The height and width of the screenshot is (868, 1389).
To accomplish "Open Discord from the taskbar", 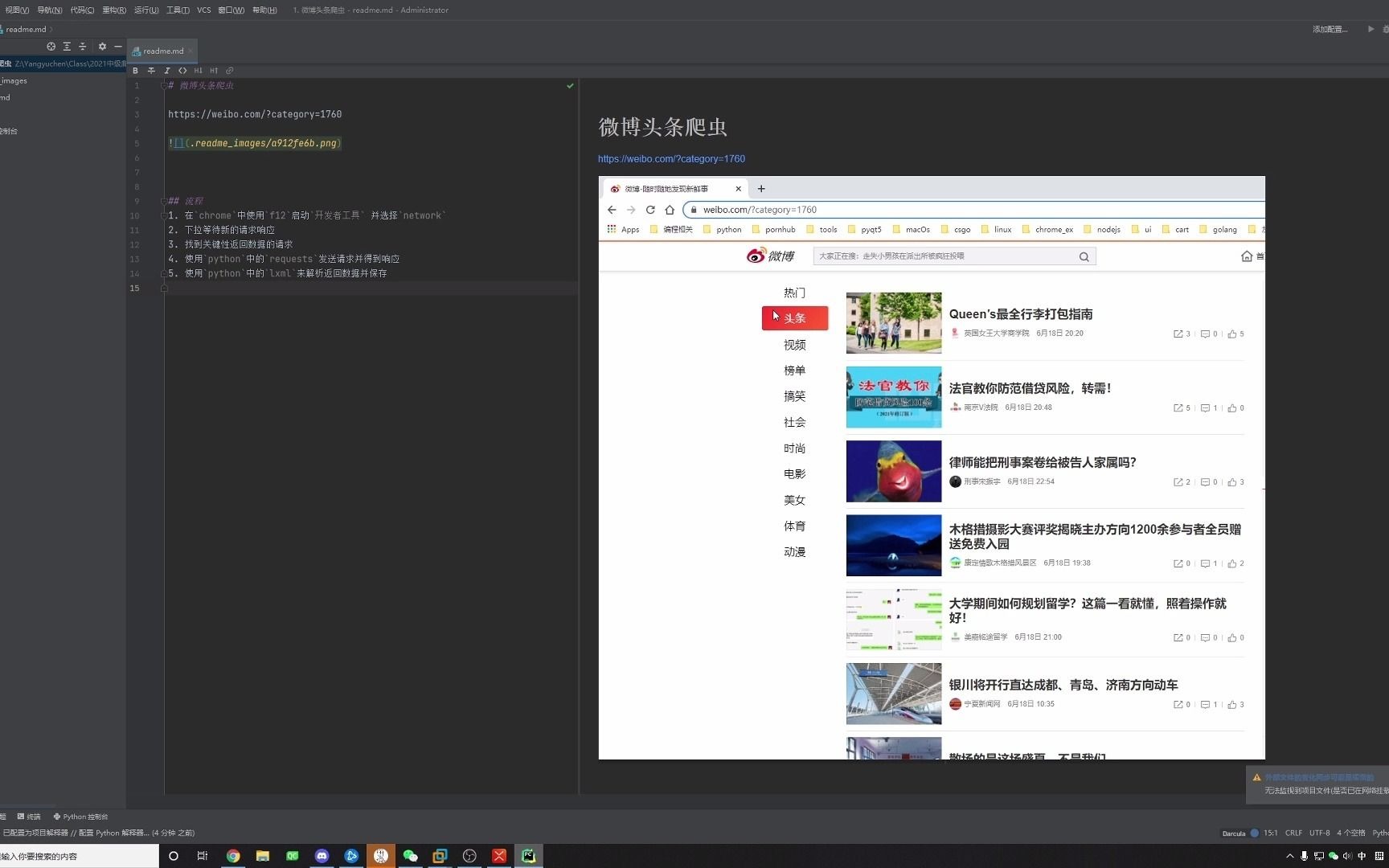I will pyautogui.click(x=322, y=856).
